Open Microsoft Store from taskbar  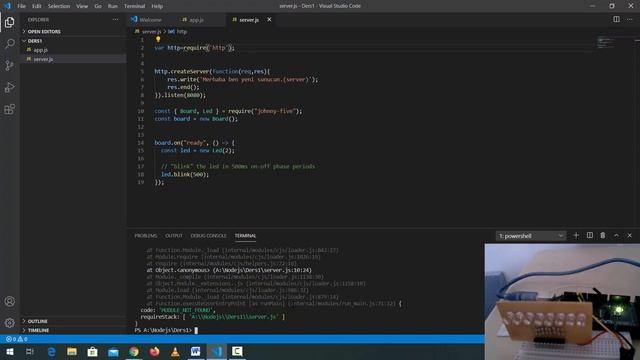[93, 351]
